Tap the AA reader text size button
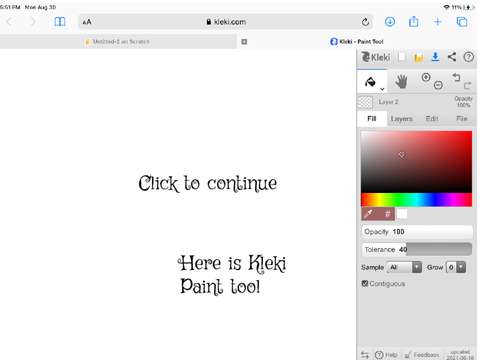This screenshot has width=480, height=360. pos(87,22)
